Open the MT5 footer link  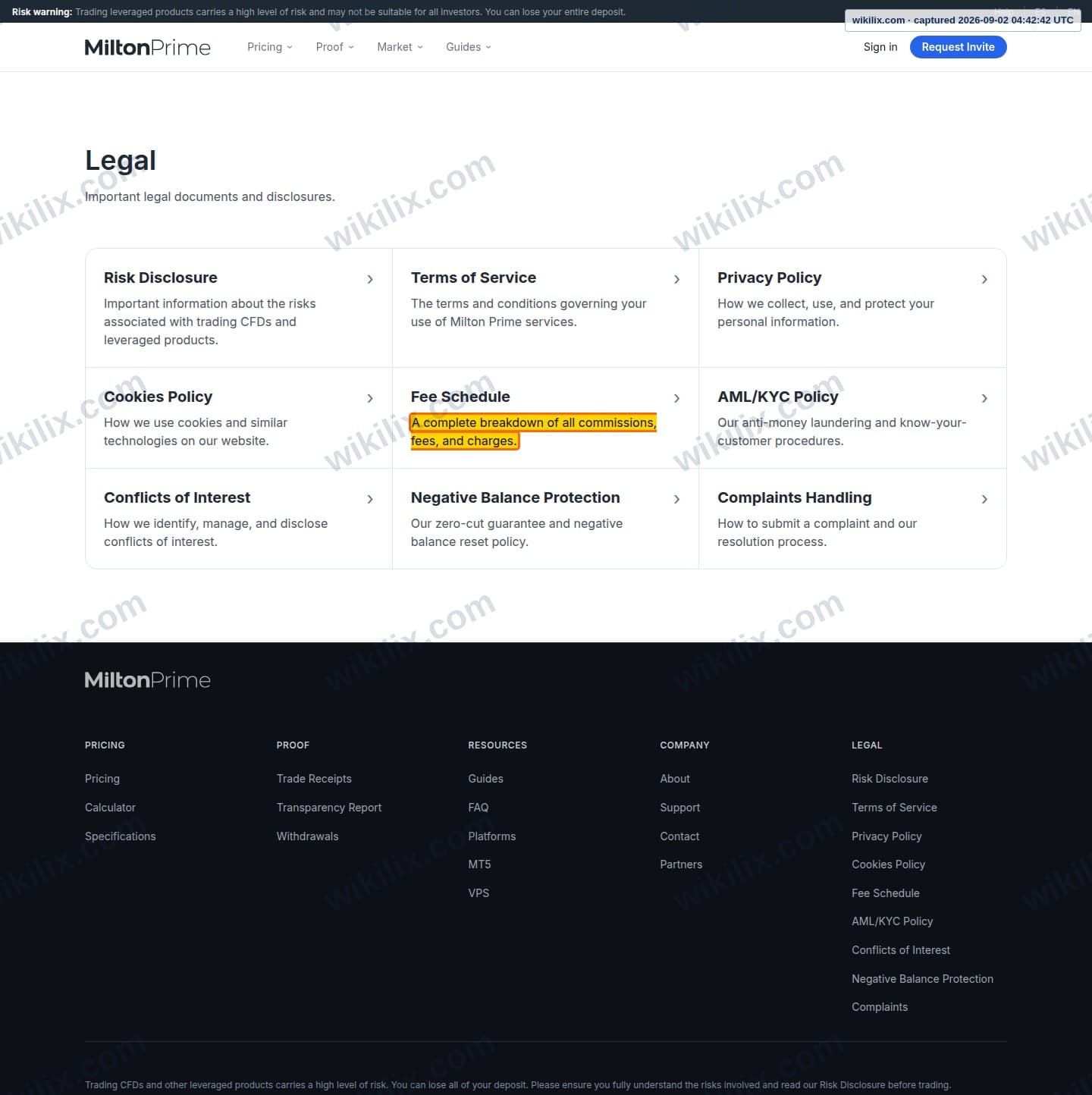[x=480, y=864]
